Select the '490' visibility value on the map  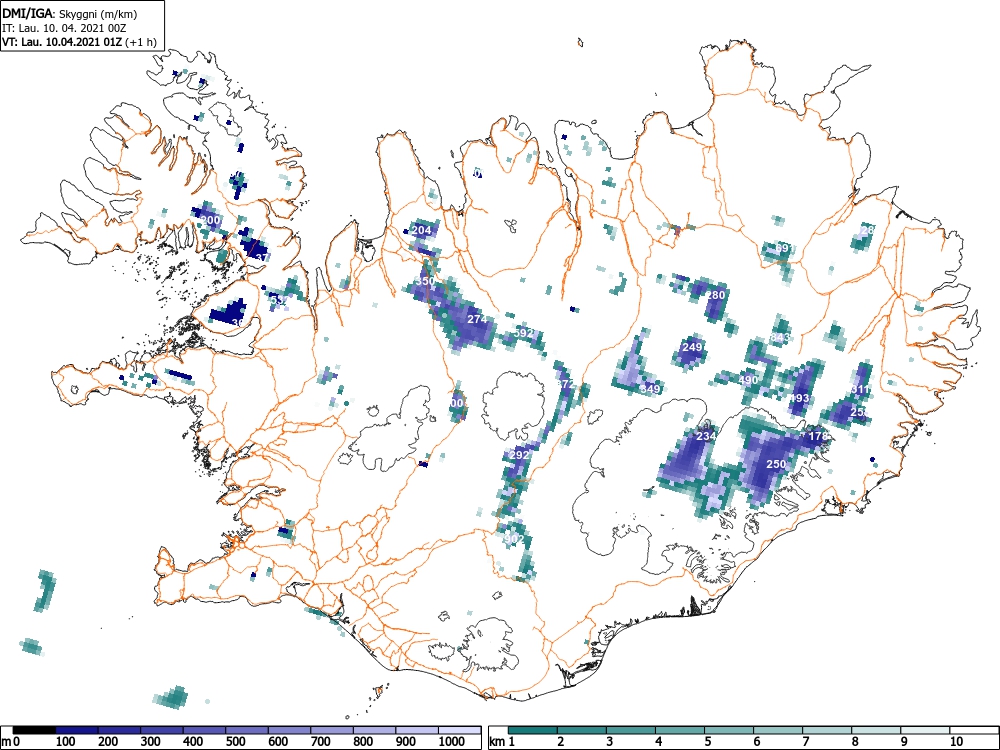click(x=748, y=380)
